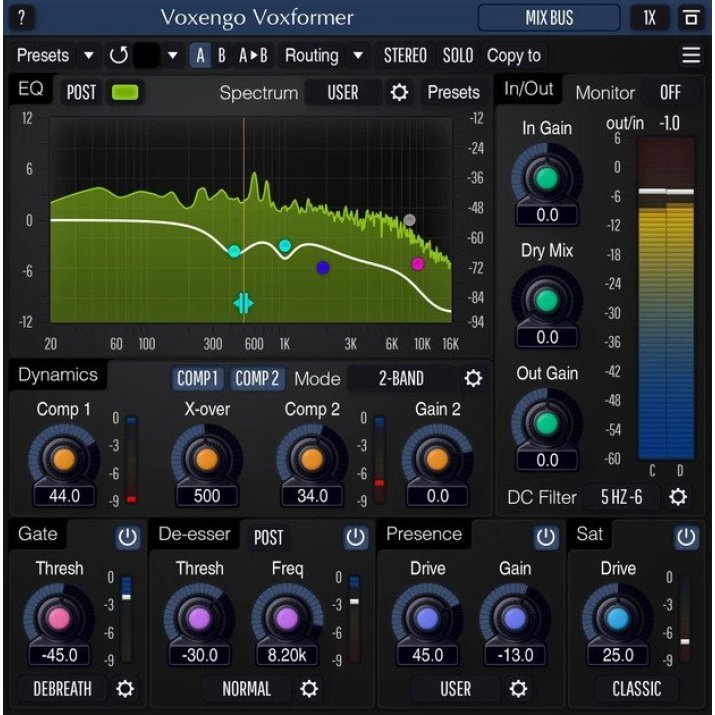Click the De-esser Freq purple knob
The image size is (715, 715).
[x=287, y=619]
